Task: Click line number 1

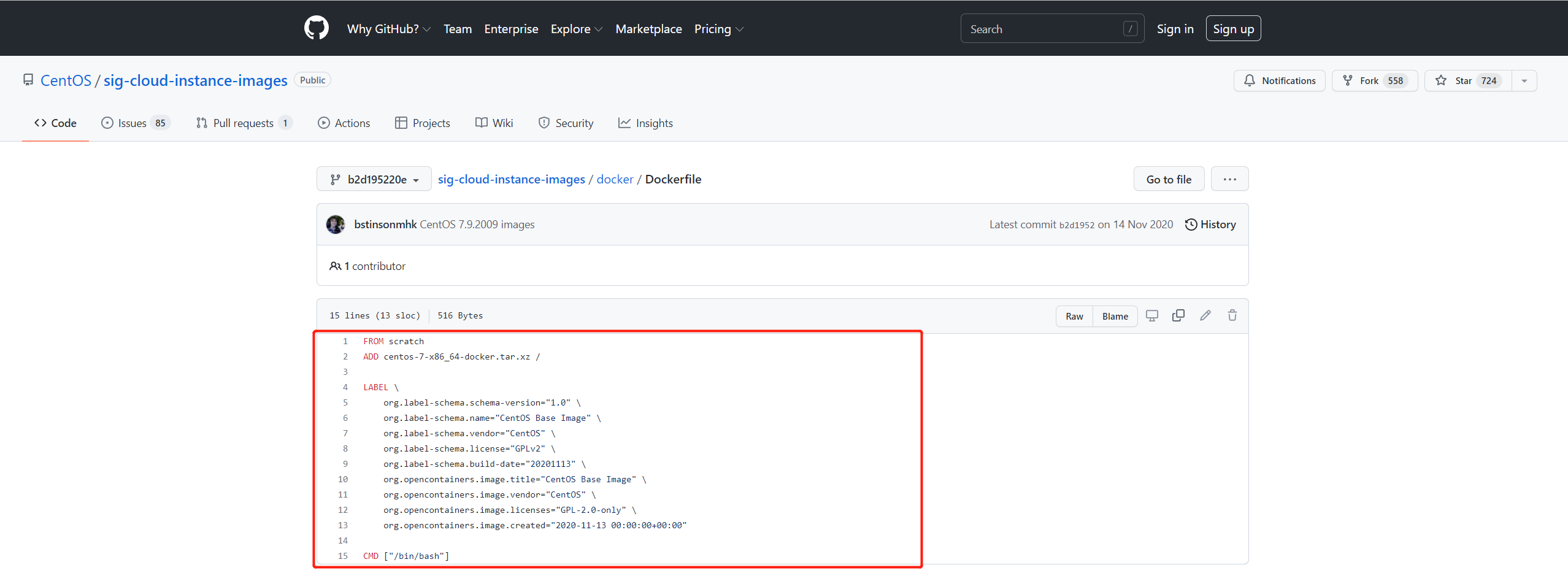Action: coord(345,341)
